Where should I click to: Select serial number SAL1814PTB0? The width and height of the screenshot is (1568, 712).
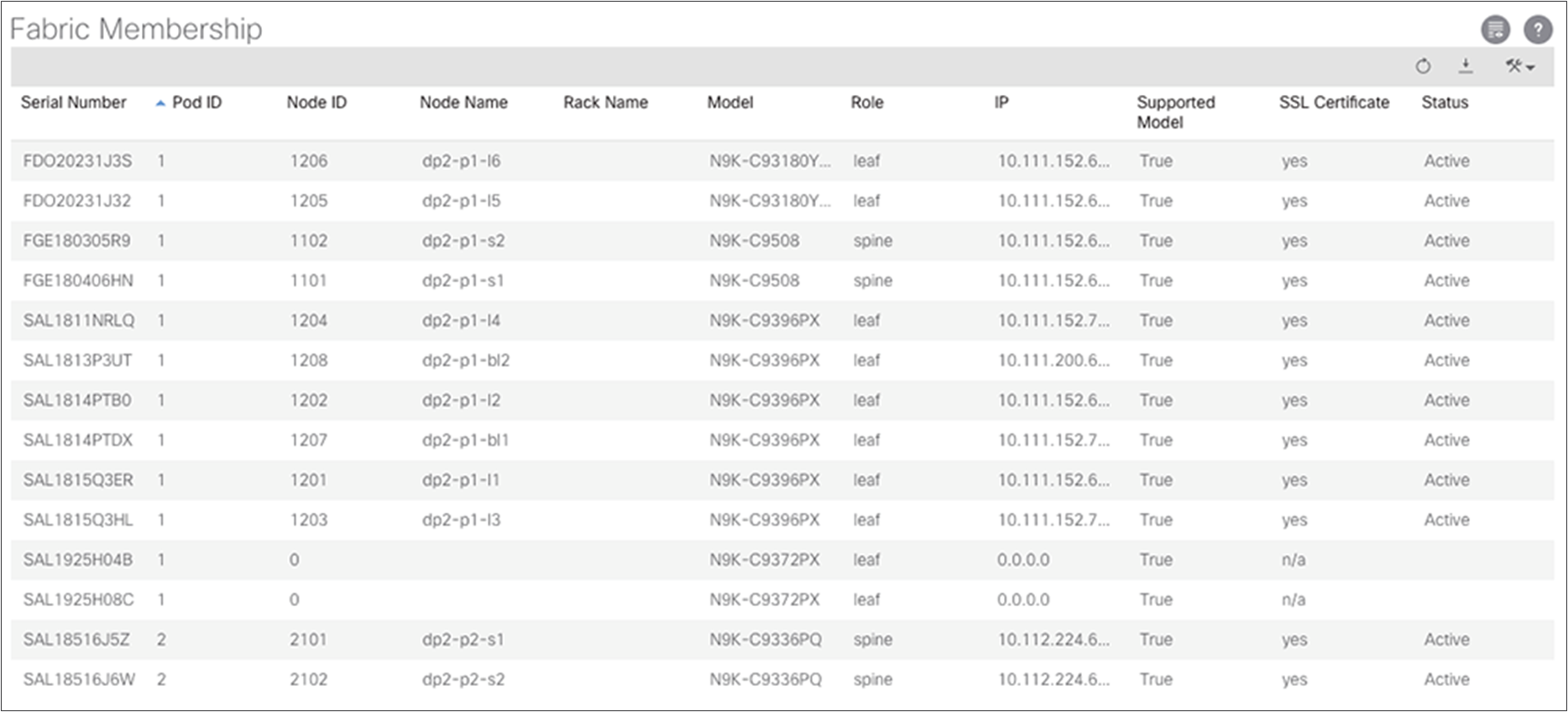point(77,400)
